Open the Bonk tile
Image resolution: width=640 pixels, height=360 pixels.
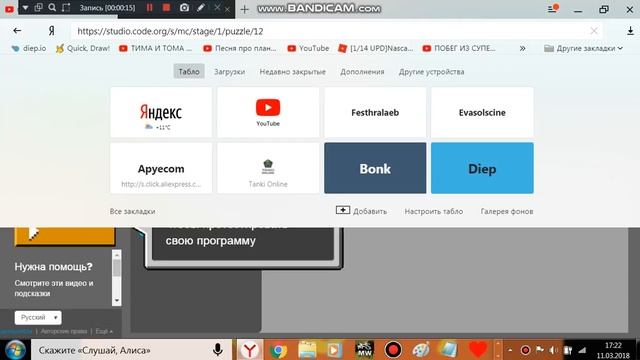point(375,168)
